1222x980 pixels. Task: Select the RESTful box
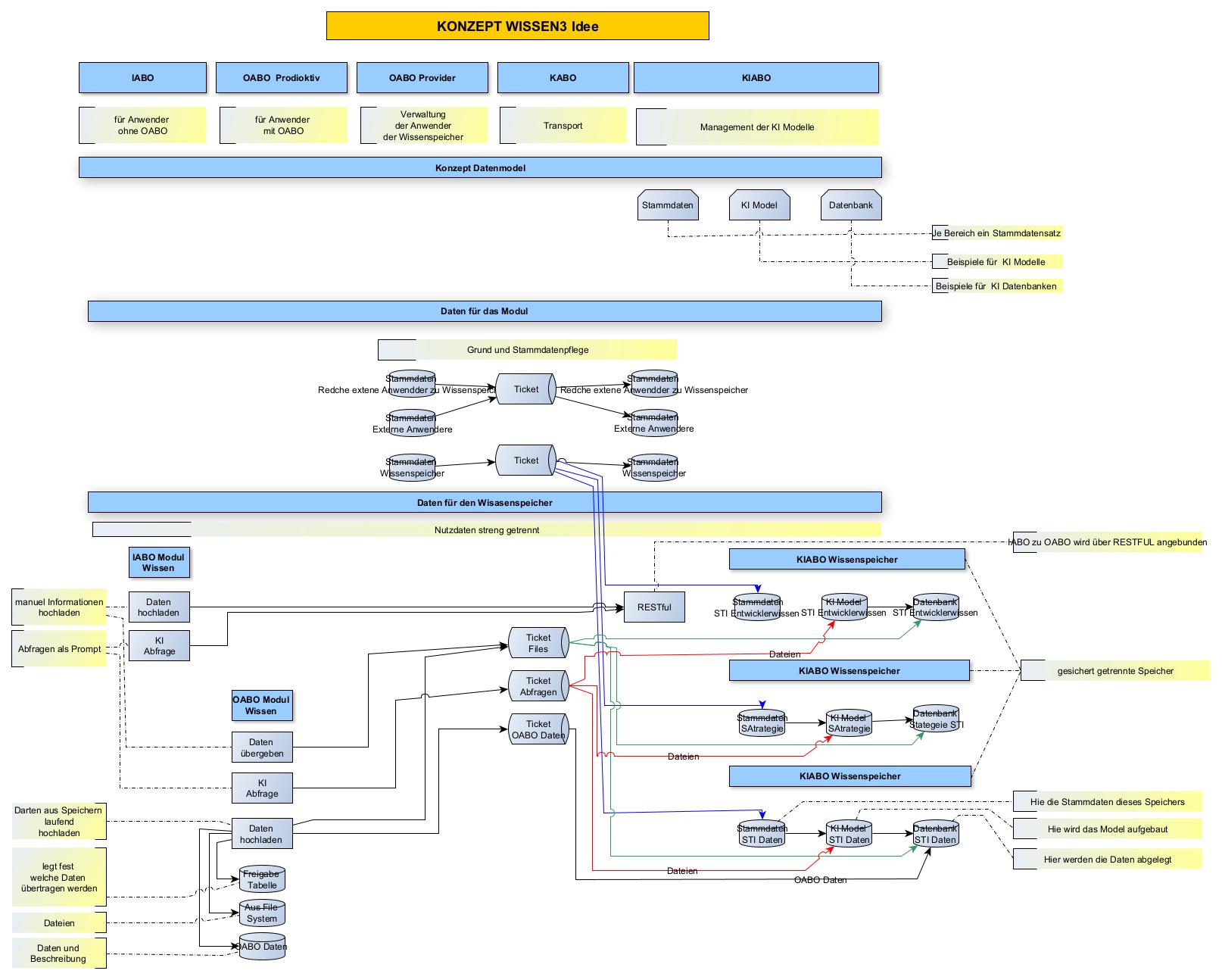(x=654, y=607)
